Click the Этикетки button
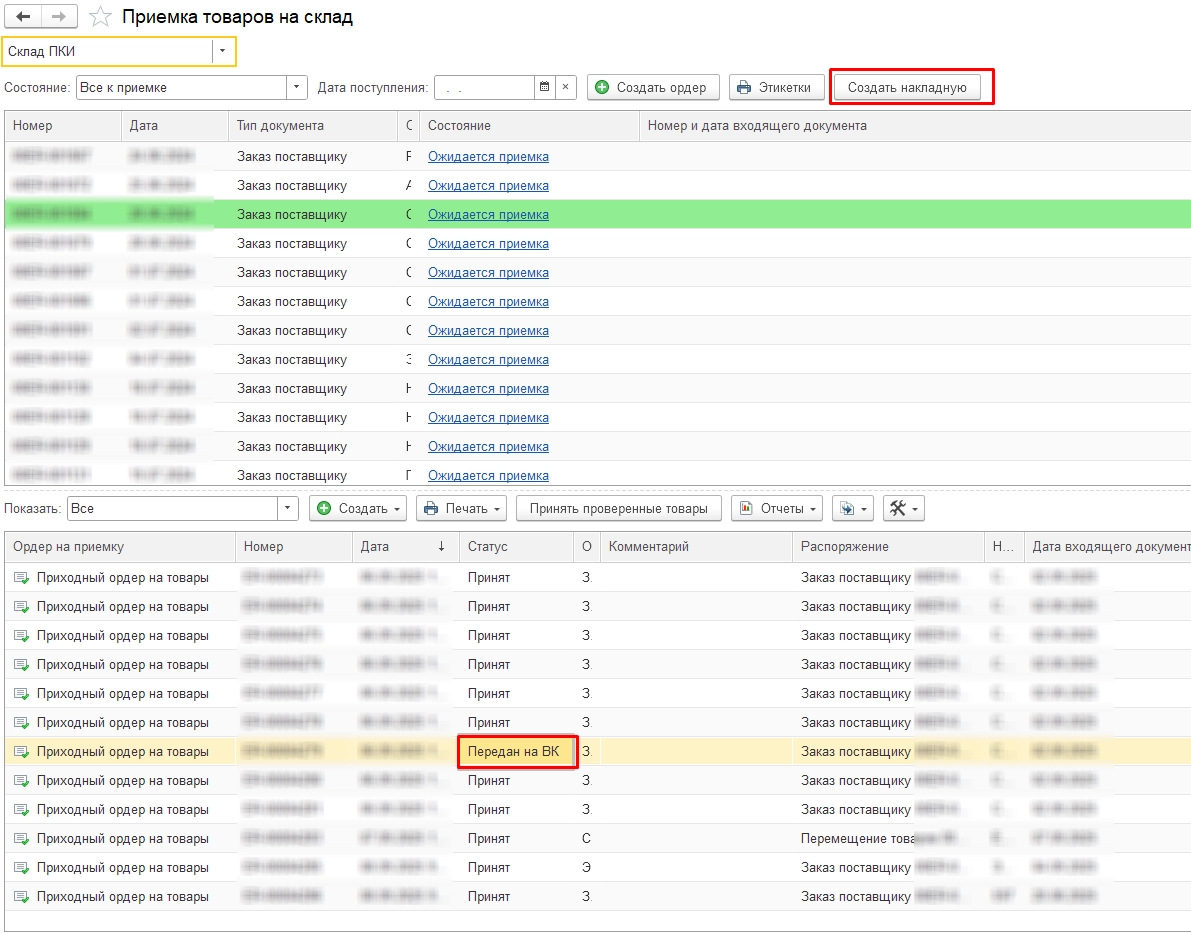The image size is (1191, 935). 776,87
